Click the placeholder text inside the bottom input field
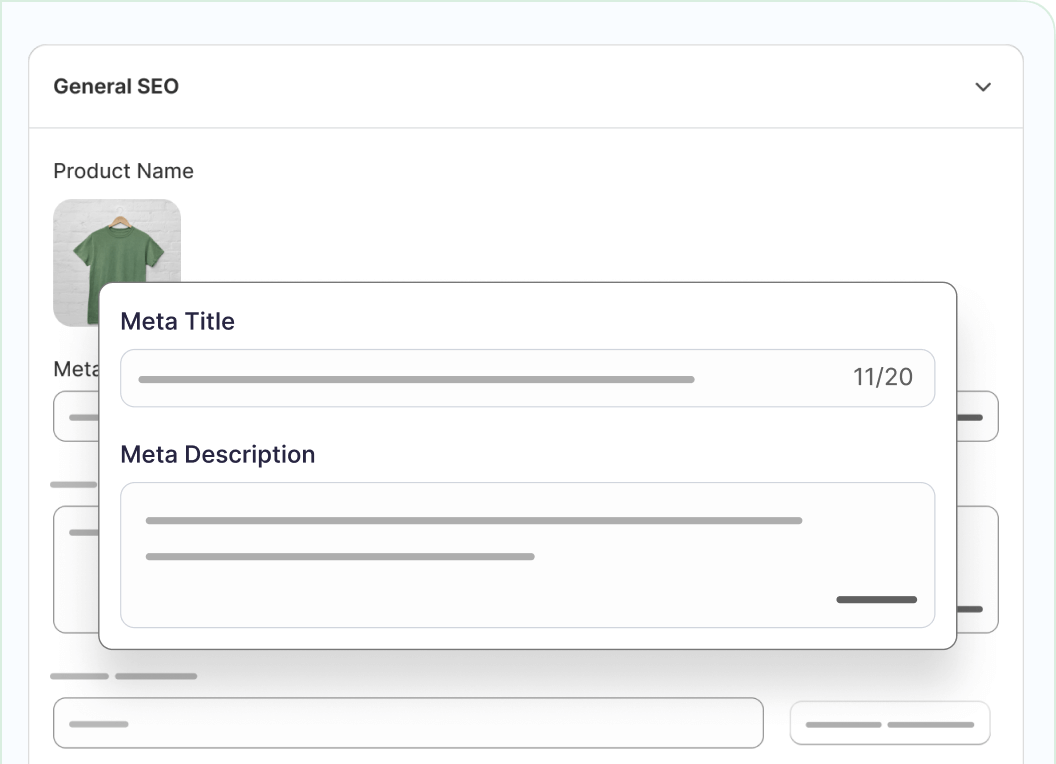1056x764 pixels. point(99,723)
